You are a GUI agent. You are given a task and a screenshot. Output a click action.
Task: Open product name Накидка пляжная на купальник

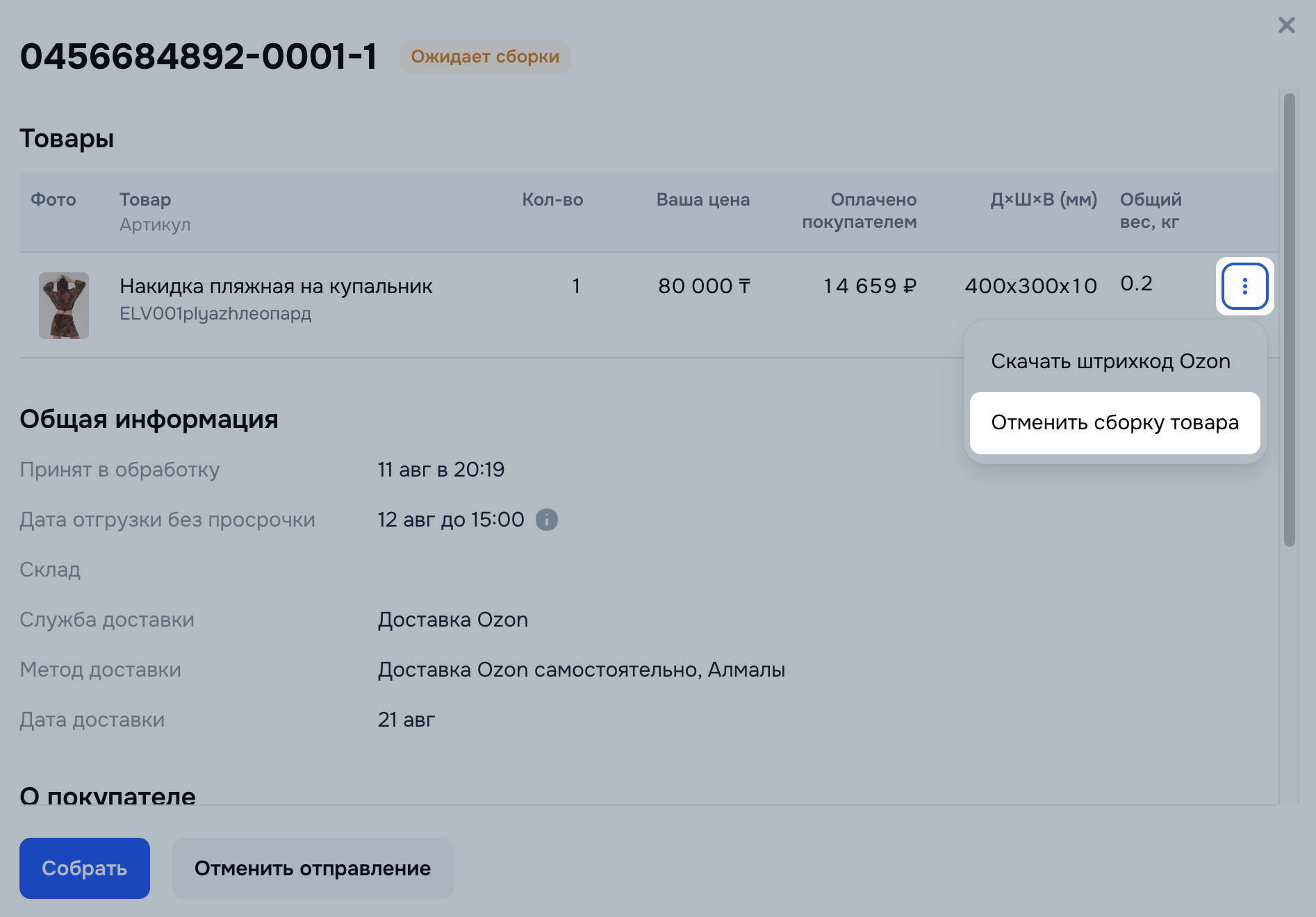(276, 286)
